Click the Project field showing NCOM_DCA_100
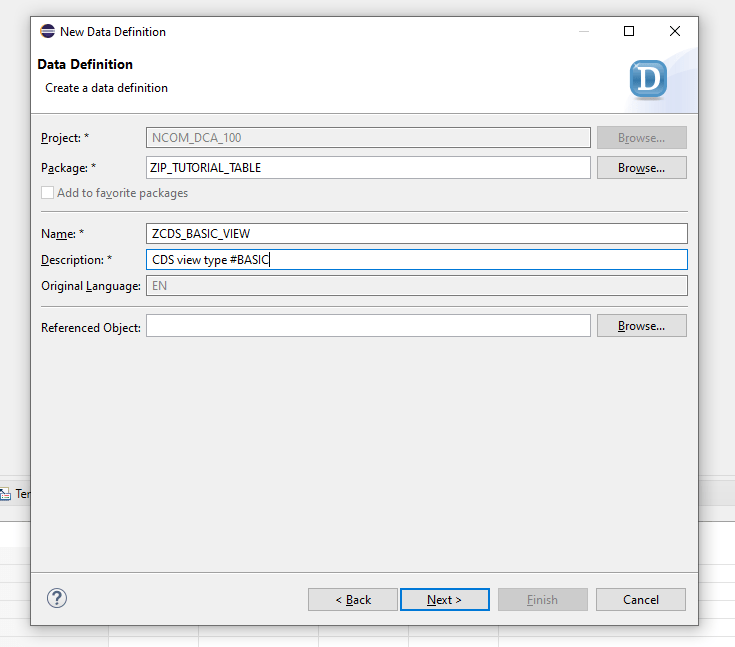 [368, 138]
